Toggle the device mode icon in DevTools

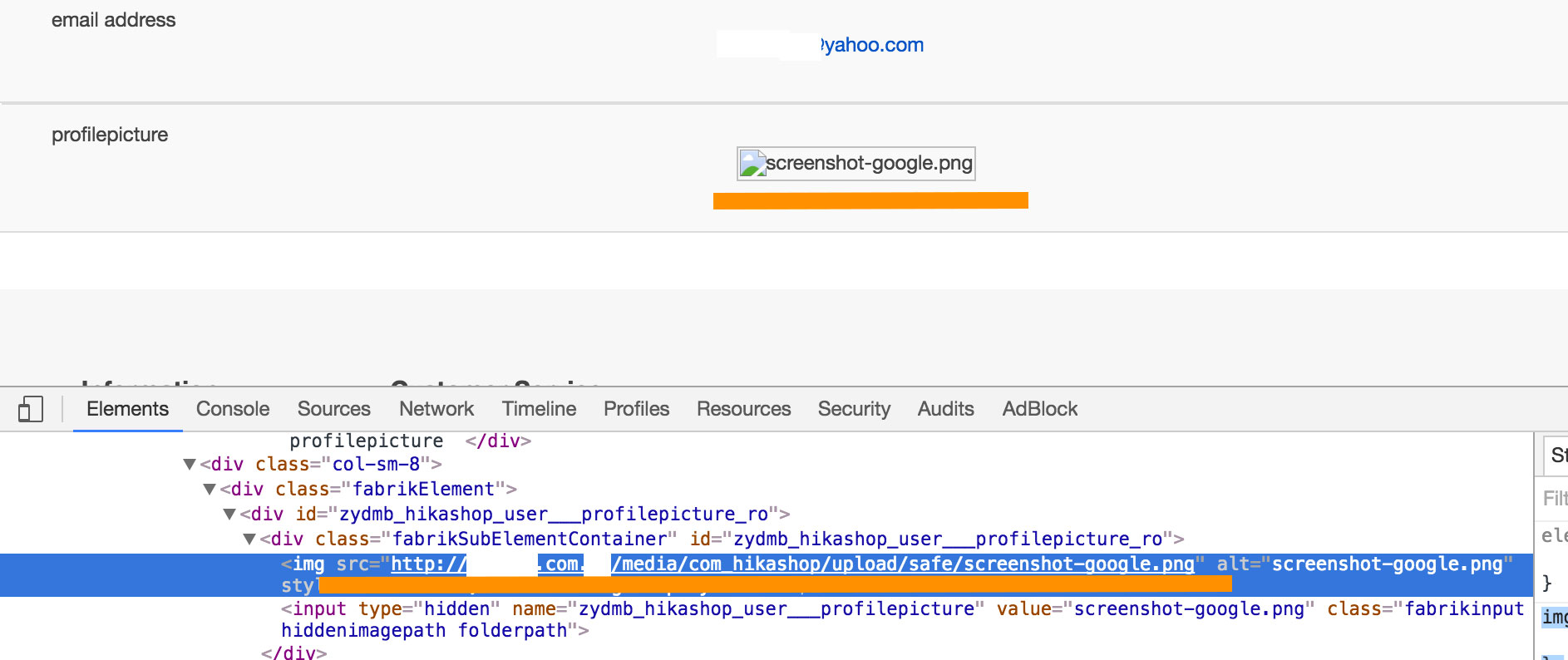[x=31, y=409]
